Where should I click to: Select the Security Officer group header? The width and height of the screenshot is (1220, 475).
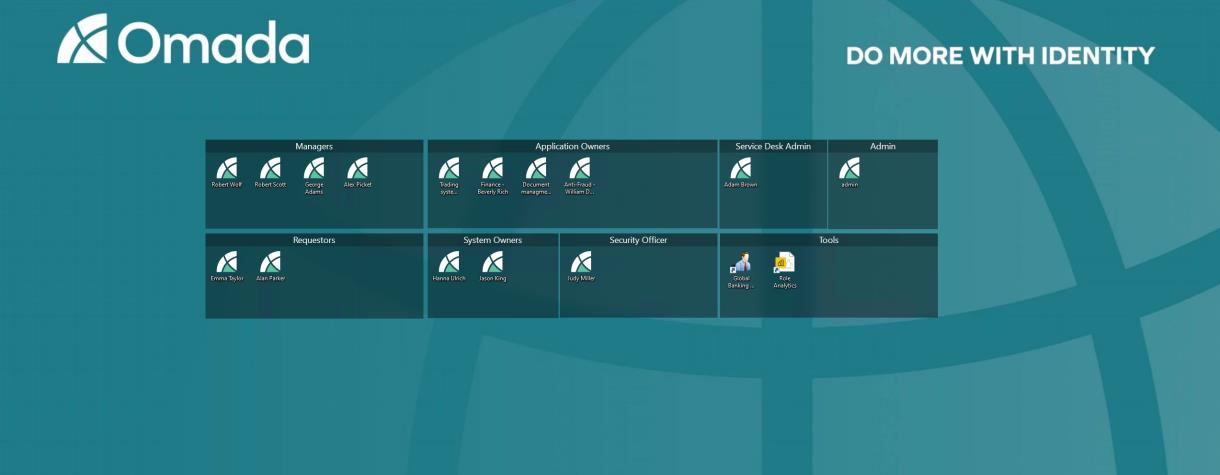pos(638,240)
